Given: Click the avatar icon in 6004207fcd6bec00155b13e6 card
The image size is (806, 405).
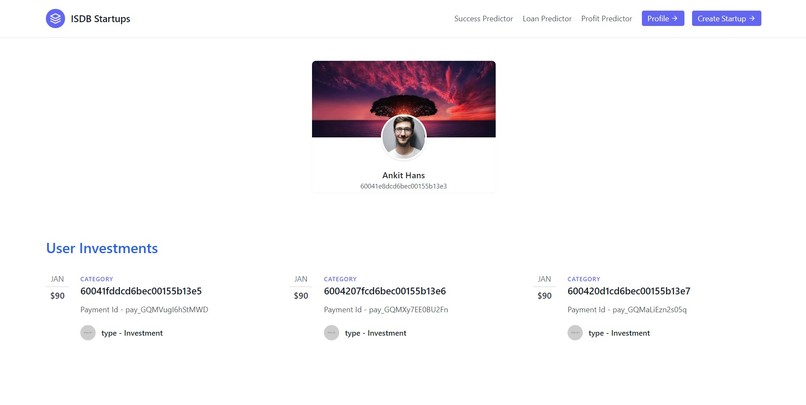Looking at the screenshot, I should pyautogui.click(x=332, y=333).
